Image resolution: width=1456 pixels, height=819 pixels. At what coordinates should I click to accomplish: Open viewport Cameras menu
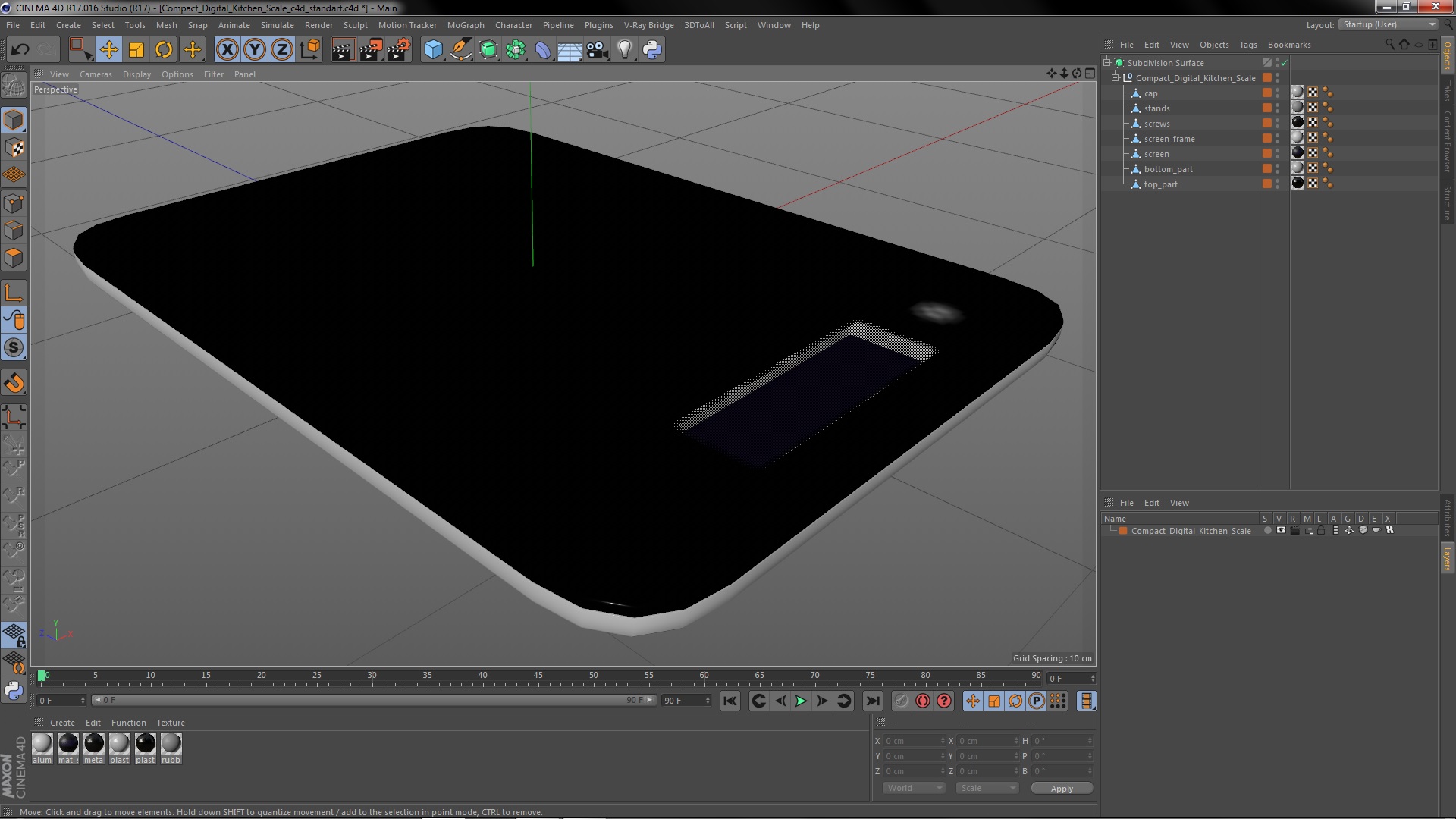(x=96, y=74)
